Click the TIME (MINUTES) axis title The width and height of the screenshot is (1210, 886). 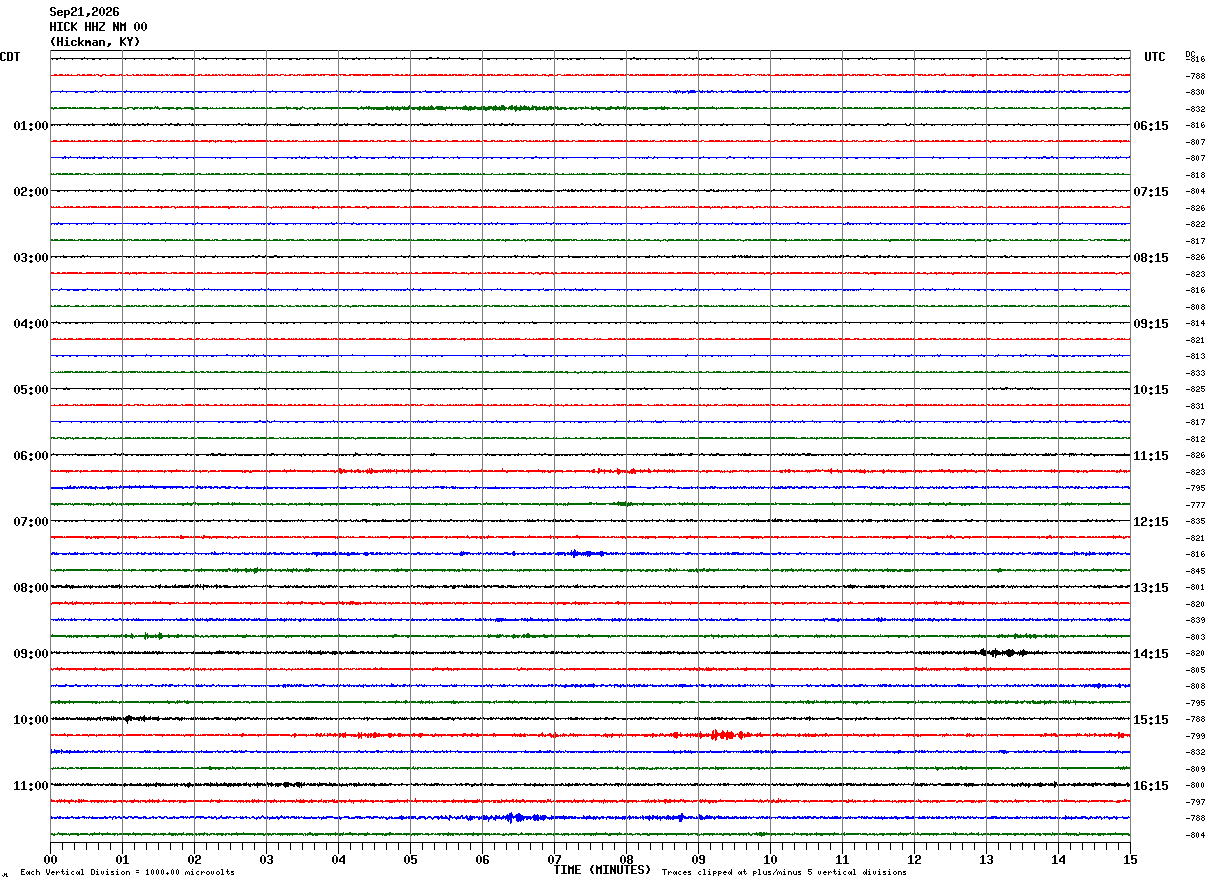click(x=602, y=870)
